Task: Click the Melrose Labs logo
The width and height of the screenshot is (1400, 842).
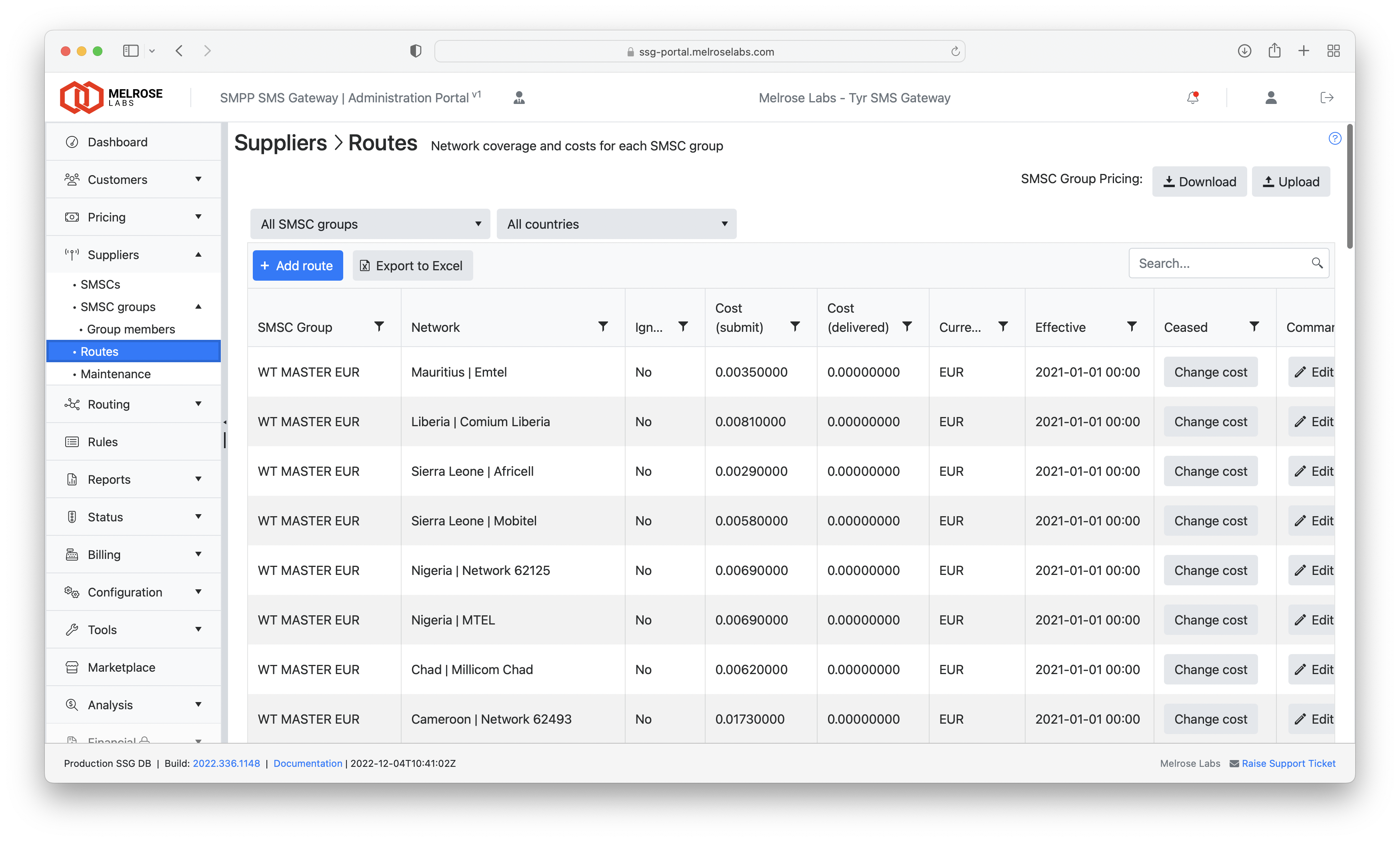Action: [111, 97]
